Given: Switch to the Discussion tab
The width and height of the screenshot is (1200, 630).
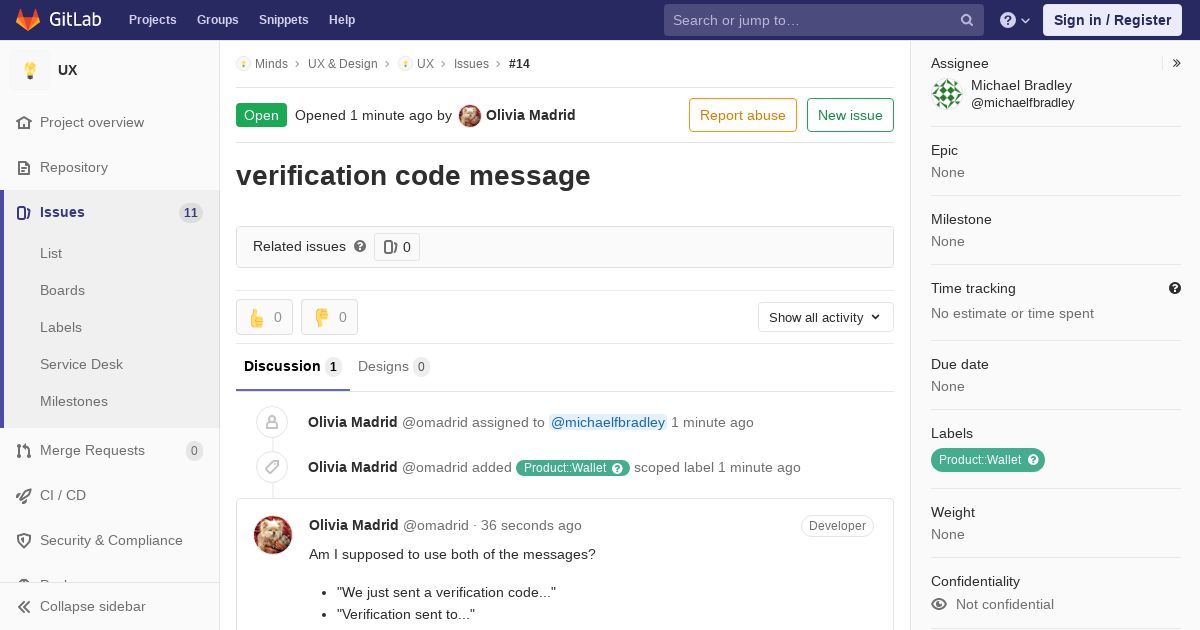Looking at the screenshot, I should (x=293, y=366).
